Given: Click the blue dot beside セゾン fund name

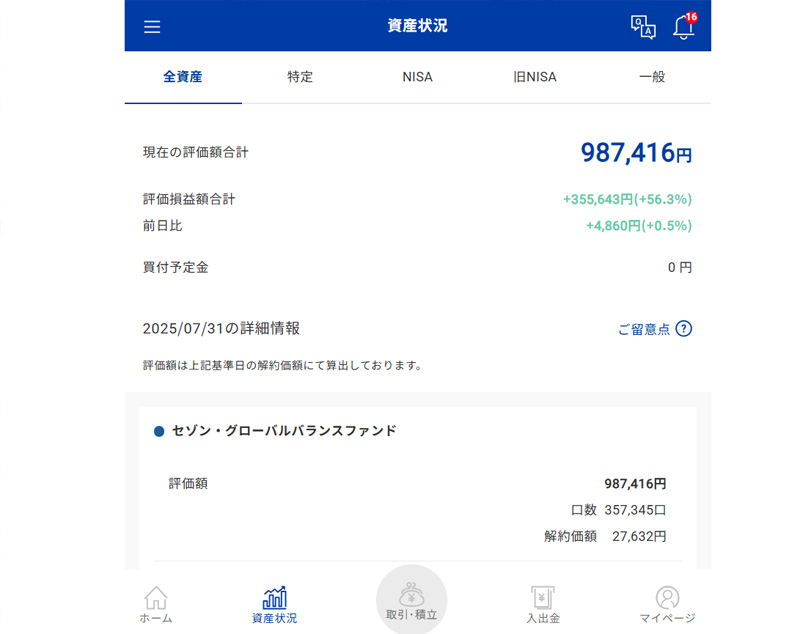Looking at the screenshot, I should [159, 432].
